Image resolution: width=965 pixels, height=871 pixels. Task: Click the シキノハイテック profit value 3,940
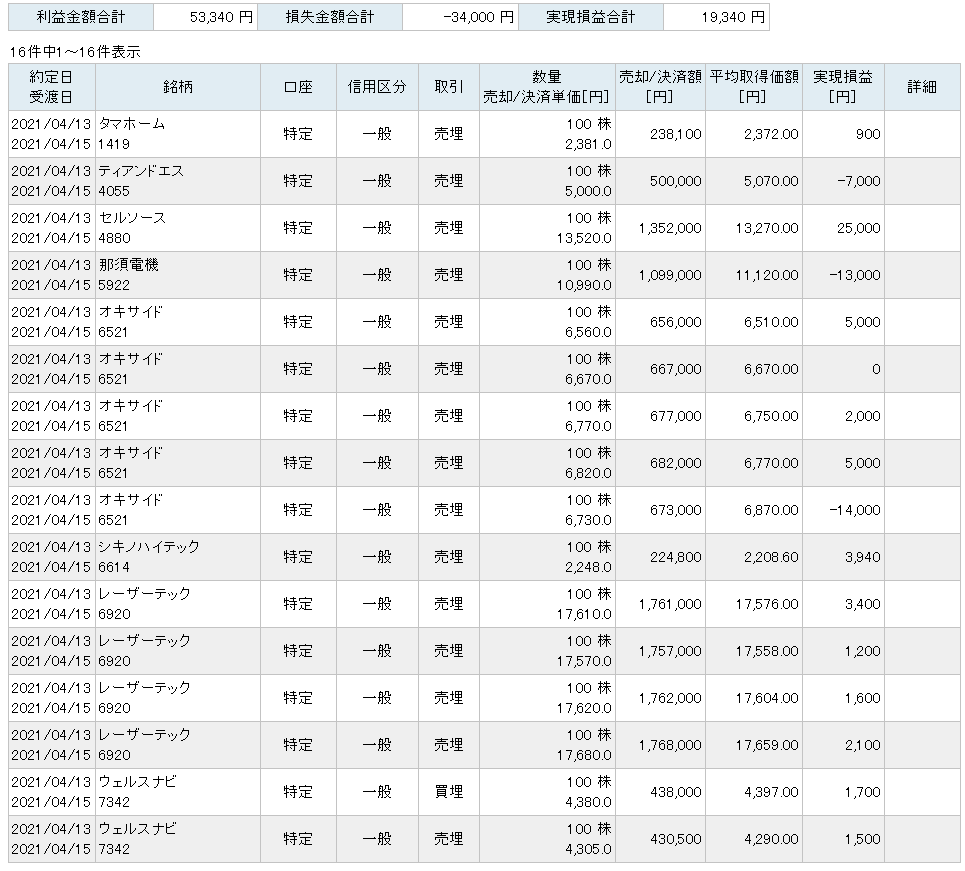[862, 557]
